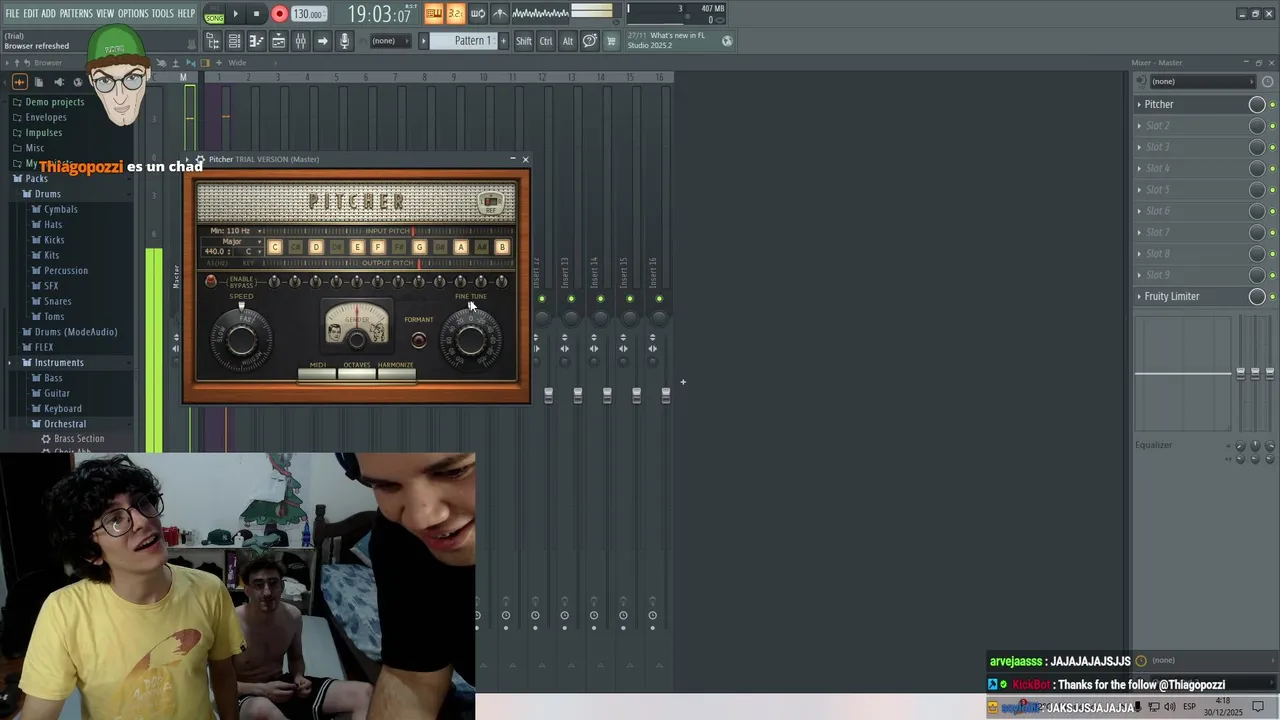Open the PATTERNS menu
1280x720 pixels.
[x=76, y=14]
